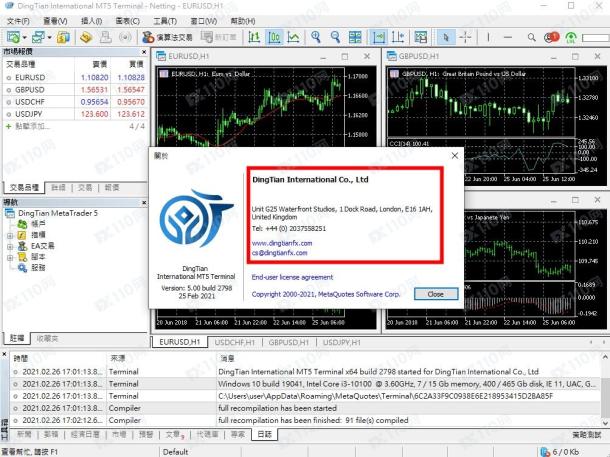Select the vertical line drawing tool

488,37
